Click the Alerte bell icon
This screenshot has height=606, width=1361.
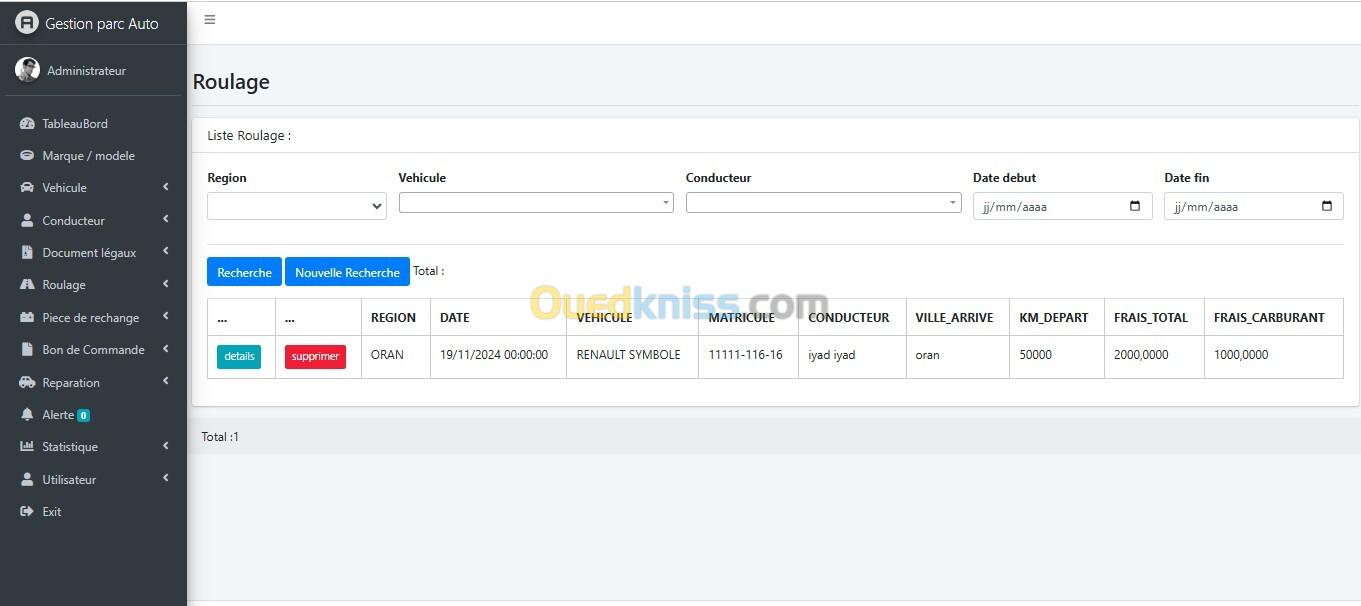coord(27,415)
